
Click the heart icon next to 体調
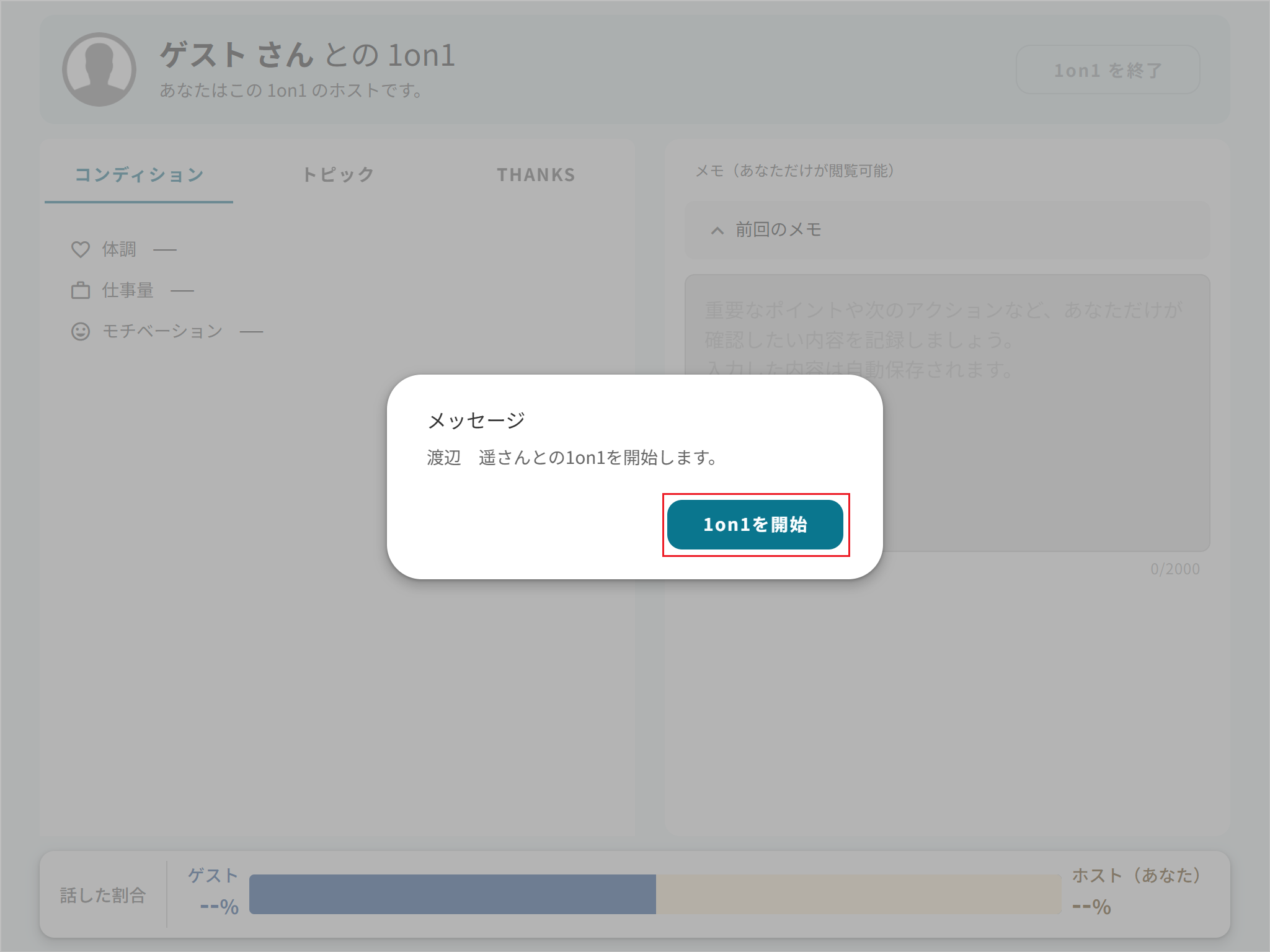click(81, 248)
